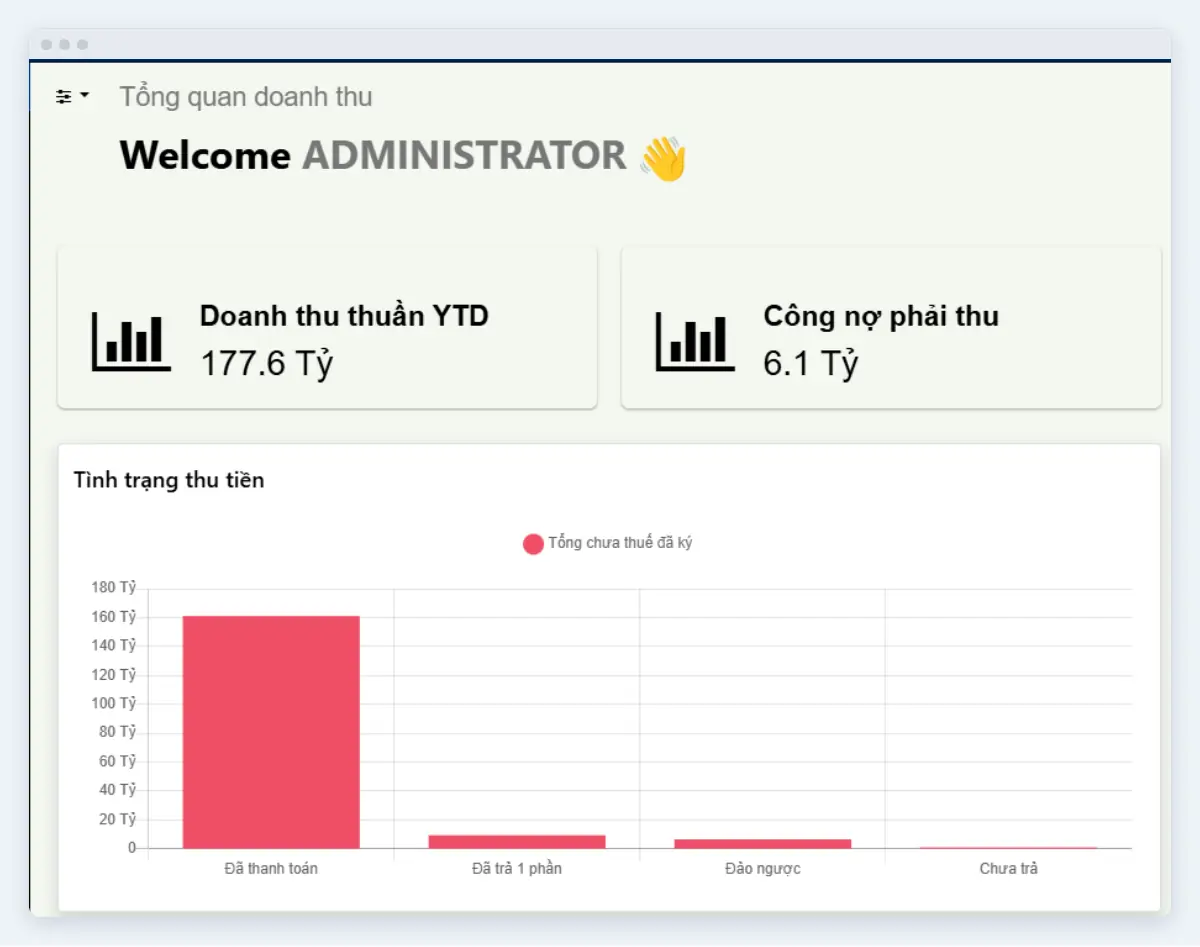
Task: Click the 'Đảo ngược' axis label
Action: (763, 868)
